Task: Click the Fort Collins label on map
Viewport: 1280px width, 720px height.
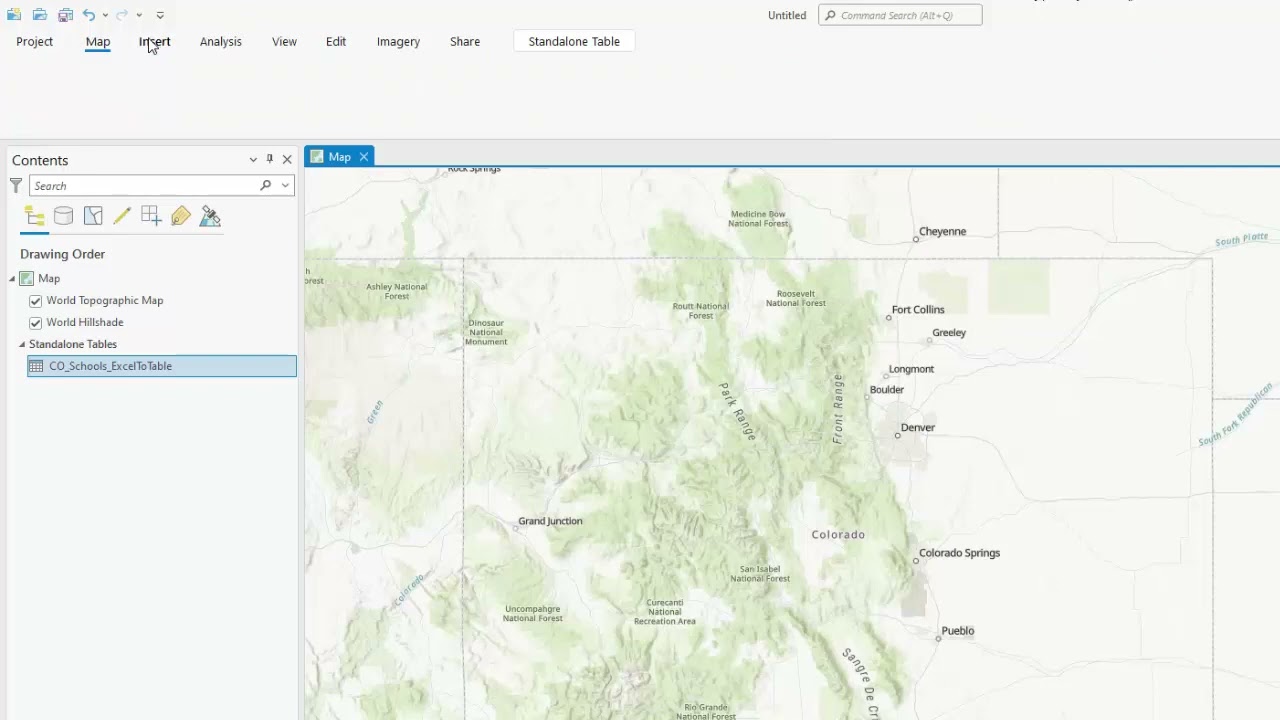Action: click(918, 309)
